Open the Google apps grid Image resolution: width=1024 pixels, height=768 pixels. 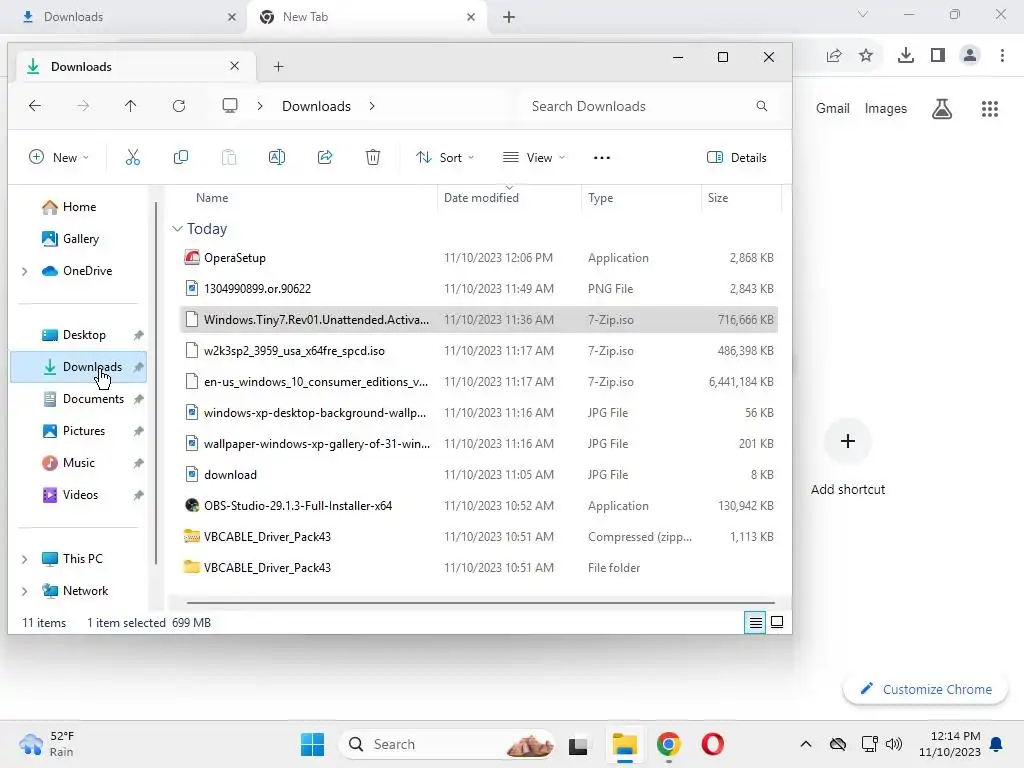pyautogui.click(x=990, y=108)
